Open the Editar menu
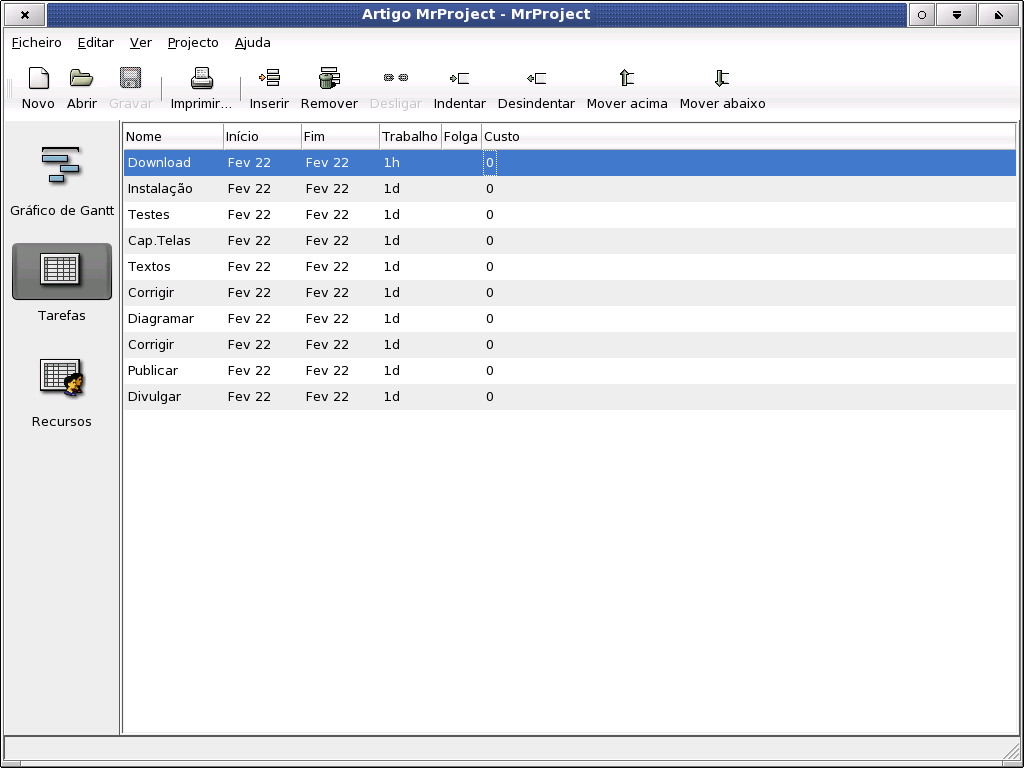The height and width of the screenshot is (768, 1024). pyautogui.click(x=95, y=42)
